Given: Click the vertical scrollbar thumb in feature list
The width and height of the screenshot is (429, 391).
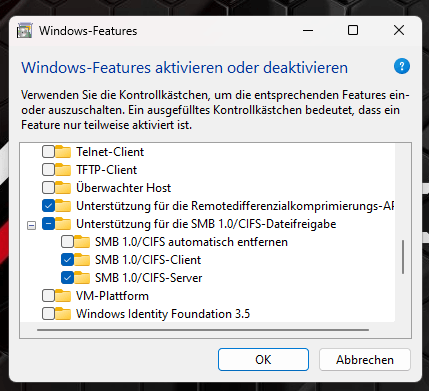Looking at the screenshot, I should coord(403,257).
